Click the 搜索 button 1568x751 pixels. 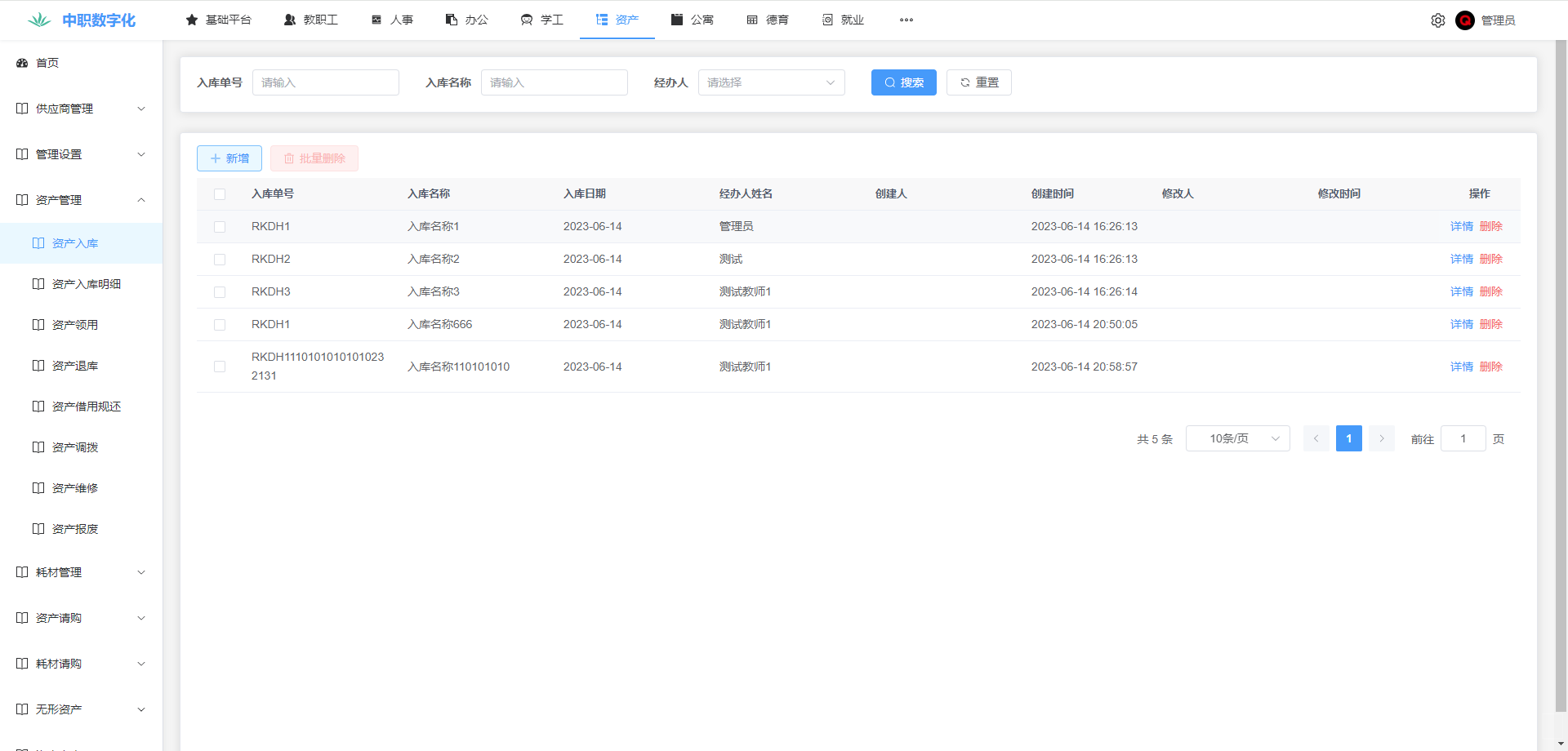(903, 82)
